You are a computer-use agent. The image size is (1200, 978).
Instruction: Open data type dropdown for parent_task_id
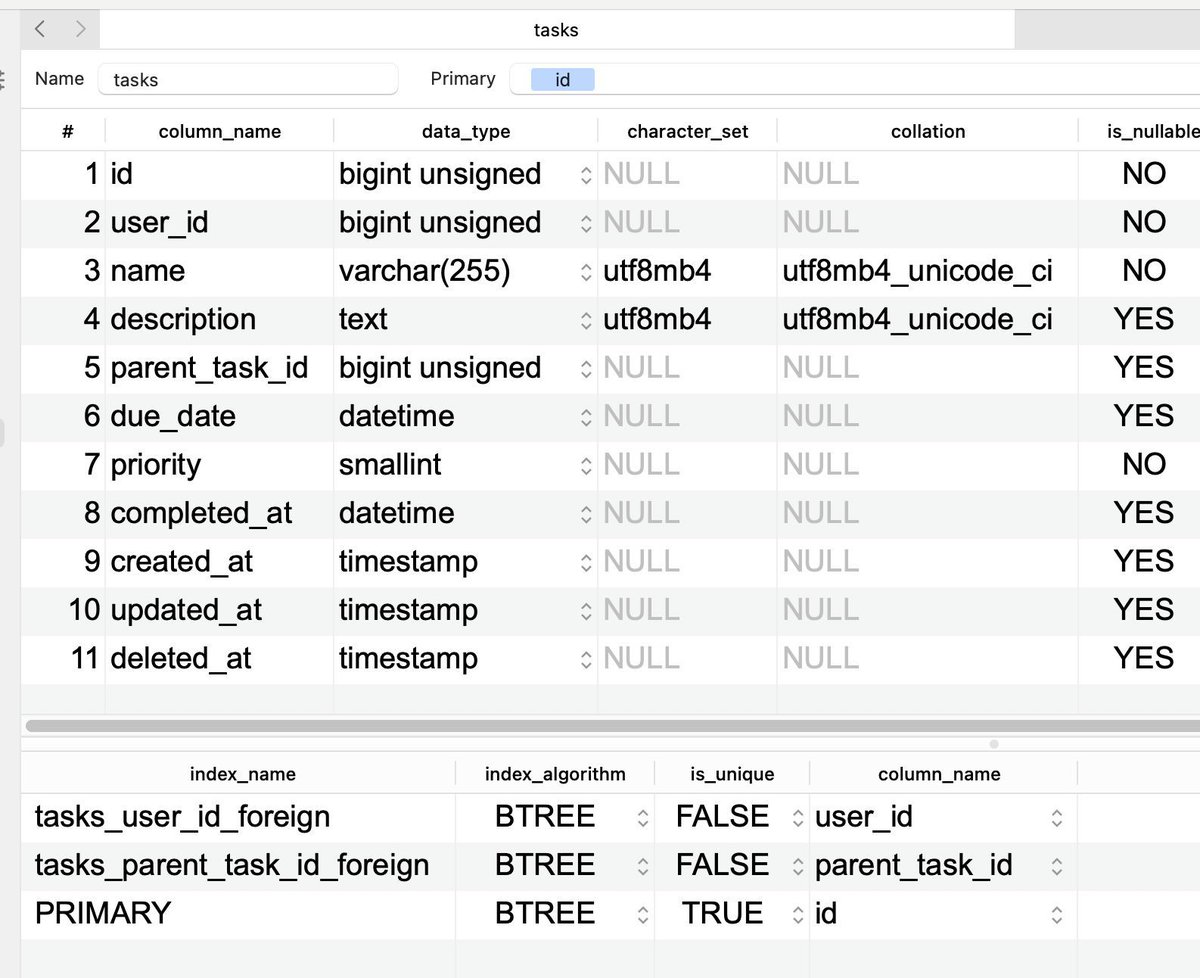[x=586, y=368]
